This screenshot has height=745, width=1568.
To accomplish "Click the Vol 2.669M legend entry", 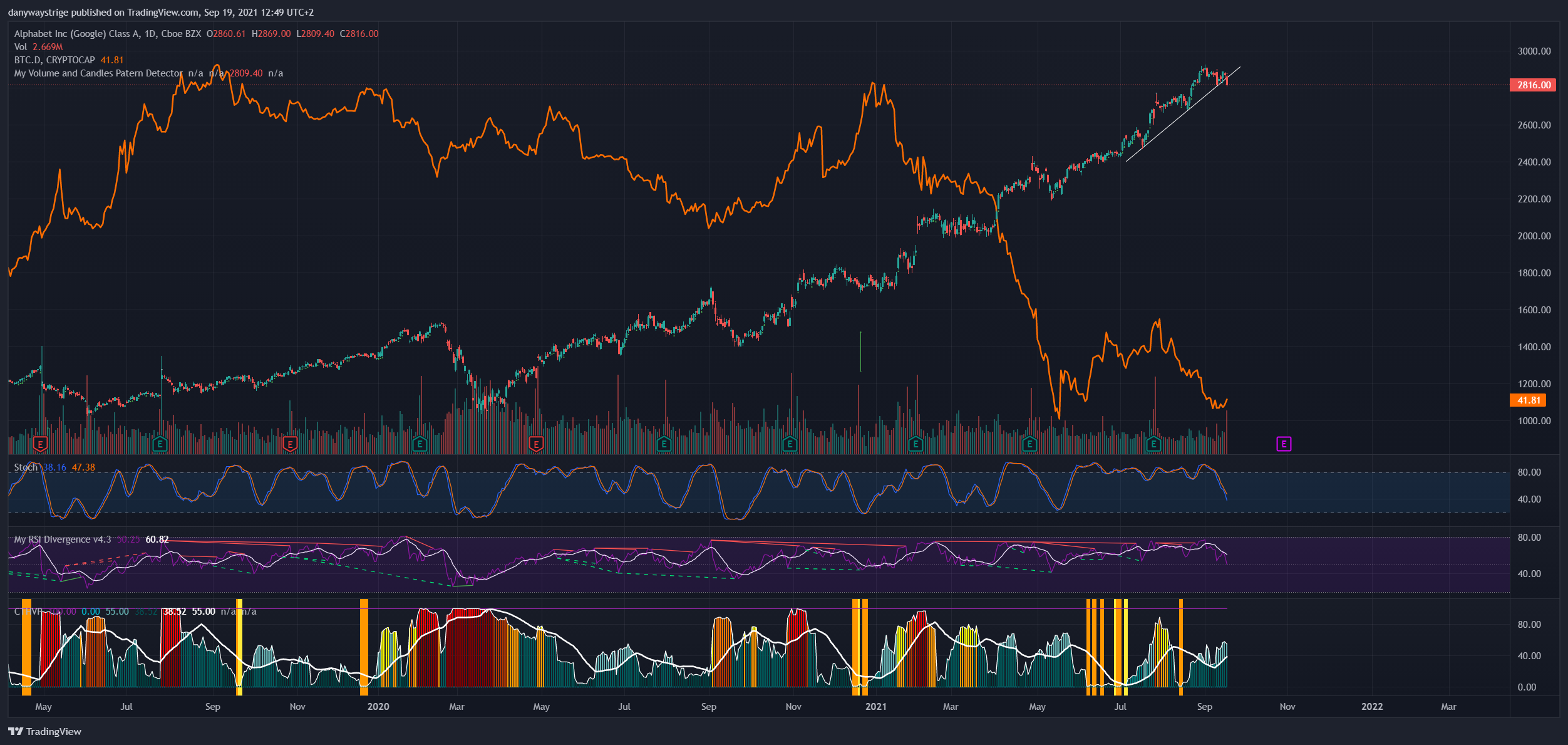I will click(38, 47).
